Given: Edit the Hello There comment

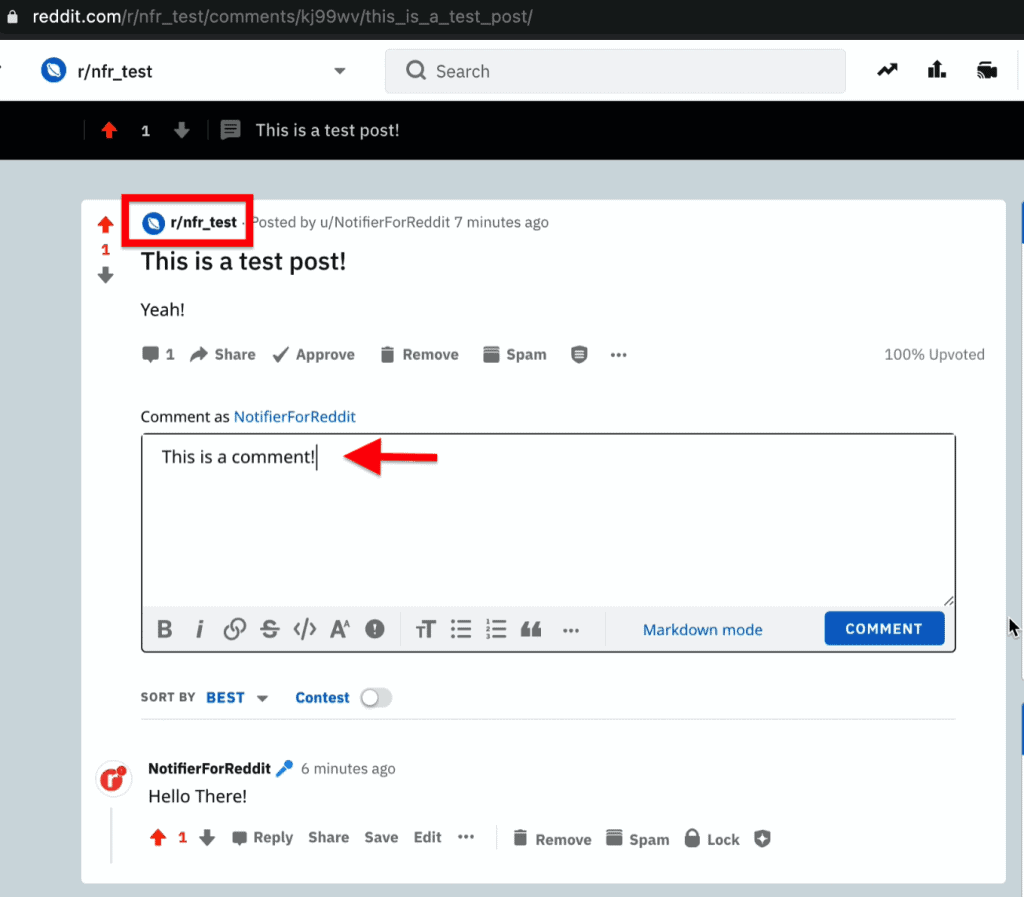Looking at the screenshot, I should pyautogui.click(x=428, y=838).
